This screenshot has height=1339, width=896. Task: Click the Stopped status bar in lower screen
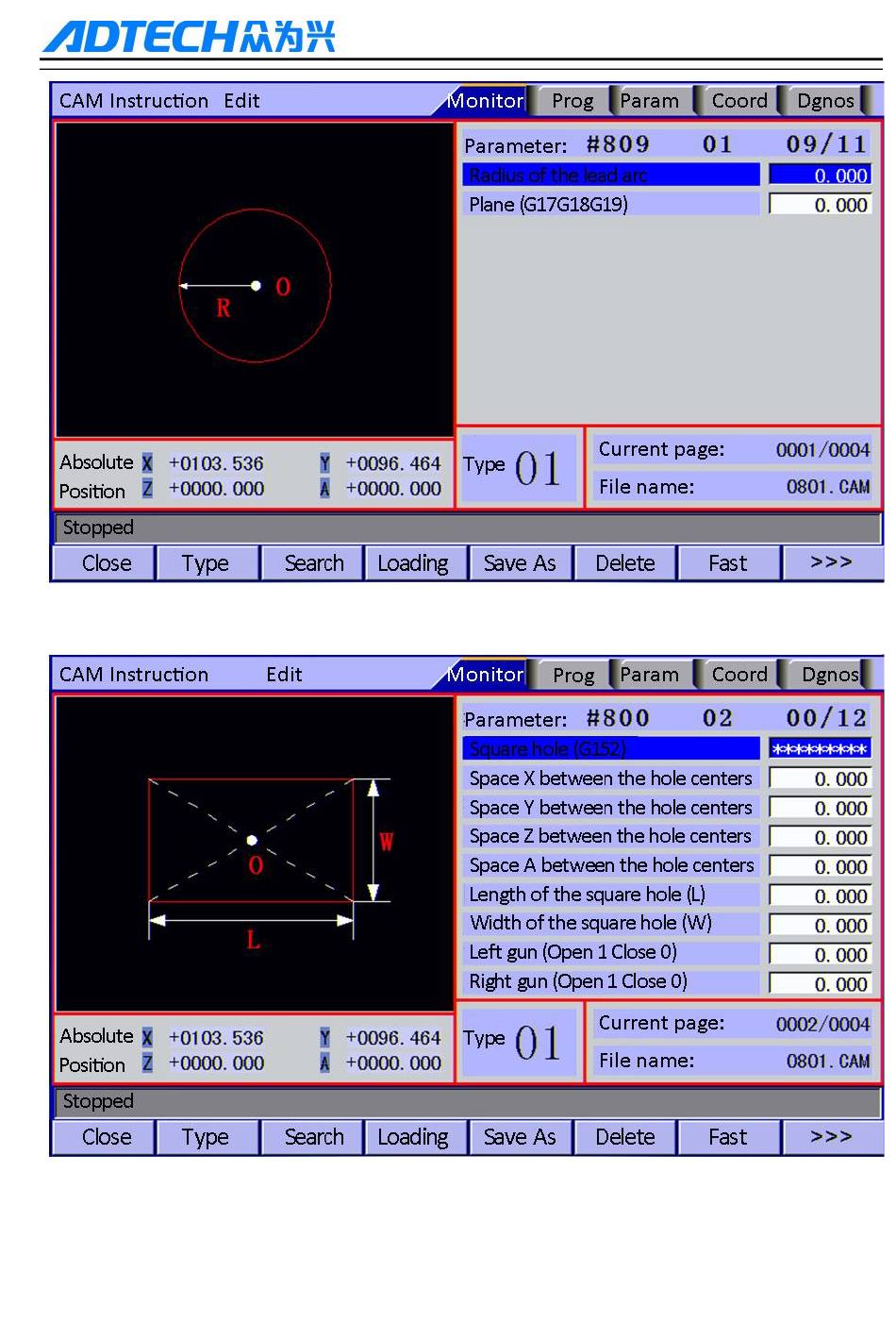pyautogui.click(x=467, y=1102)
